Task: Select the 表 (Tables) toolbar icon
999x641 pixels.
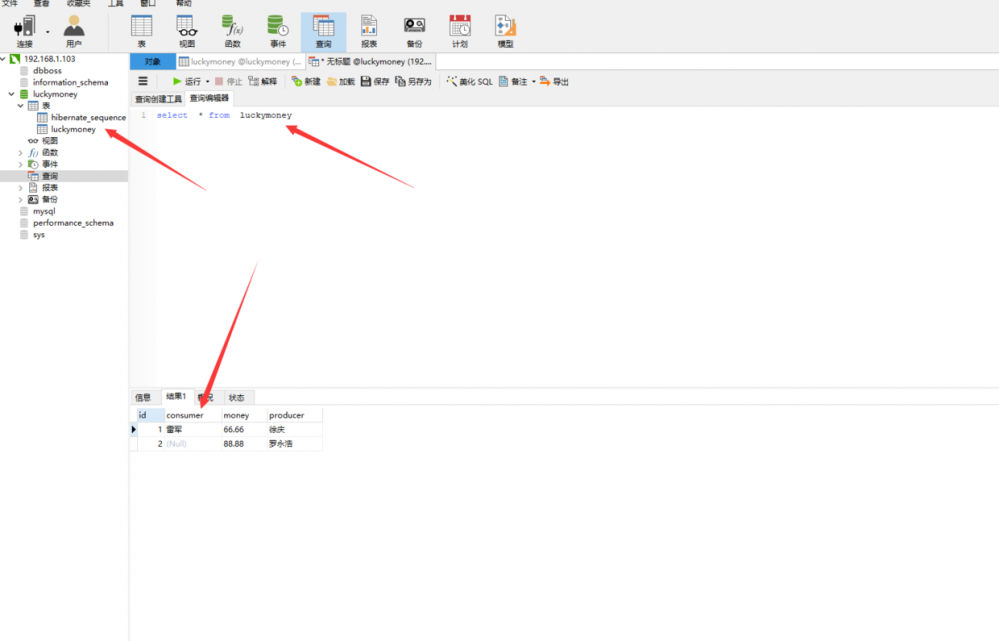Action: 141,30
